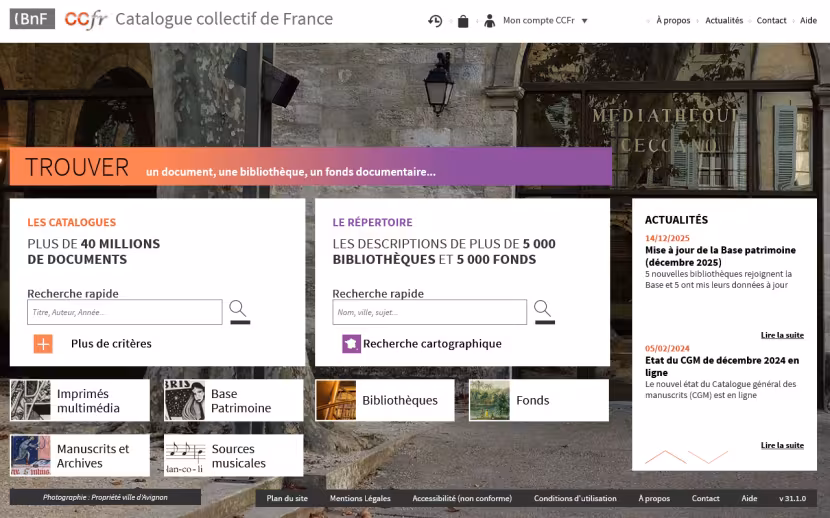The height and width of the screenshot is (518, 830).
Task: Click Imprimés multimédia thumbnail image
Action: (30, 400)
